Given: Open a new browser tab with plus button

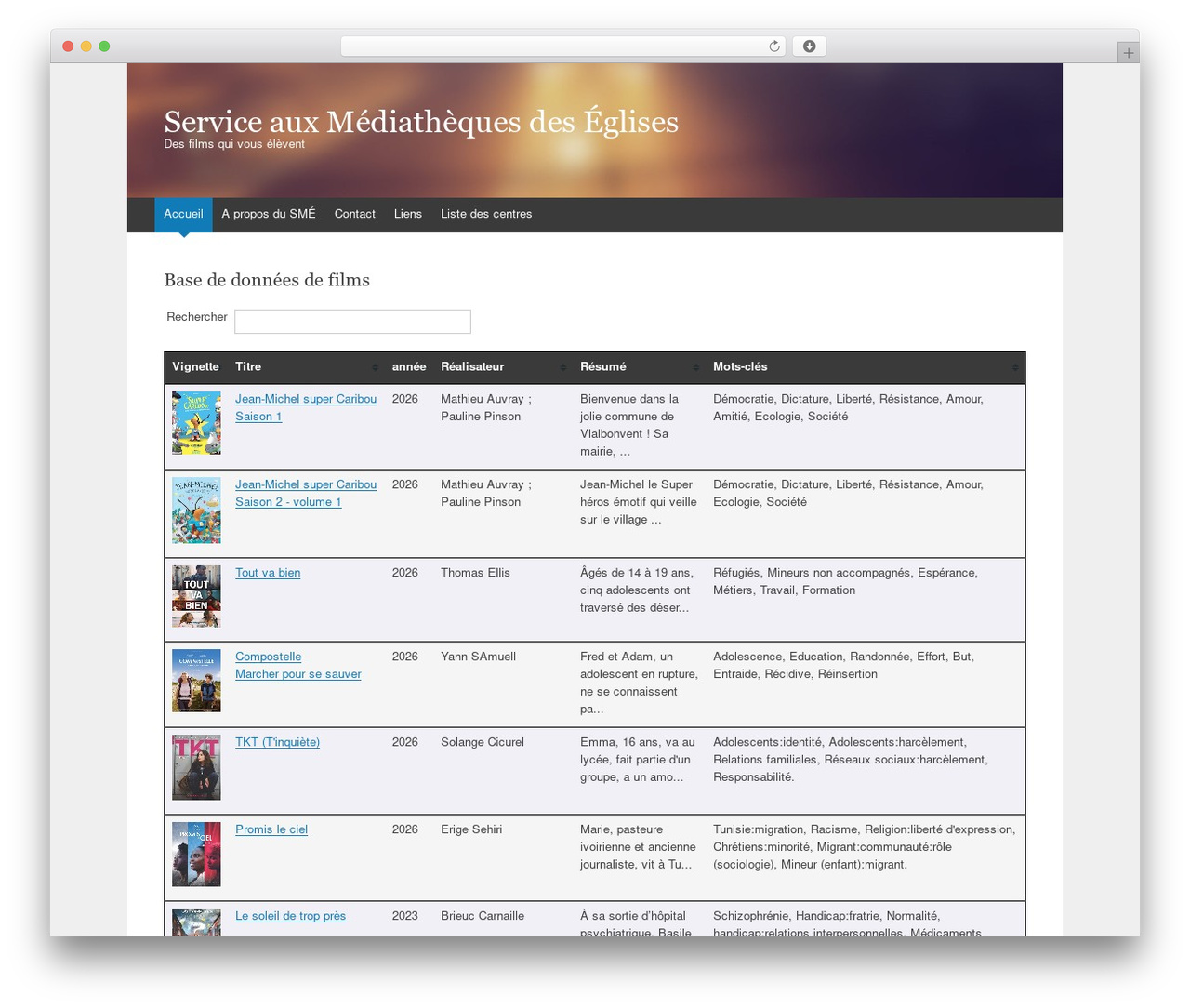Looking at the screenshot, I should pos(1128,53).
